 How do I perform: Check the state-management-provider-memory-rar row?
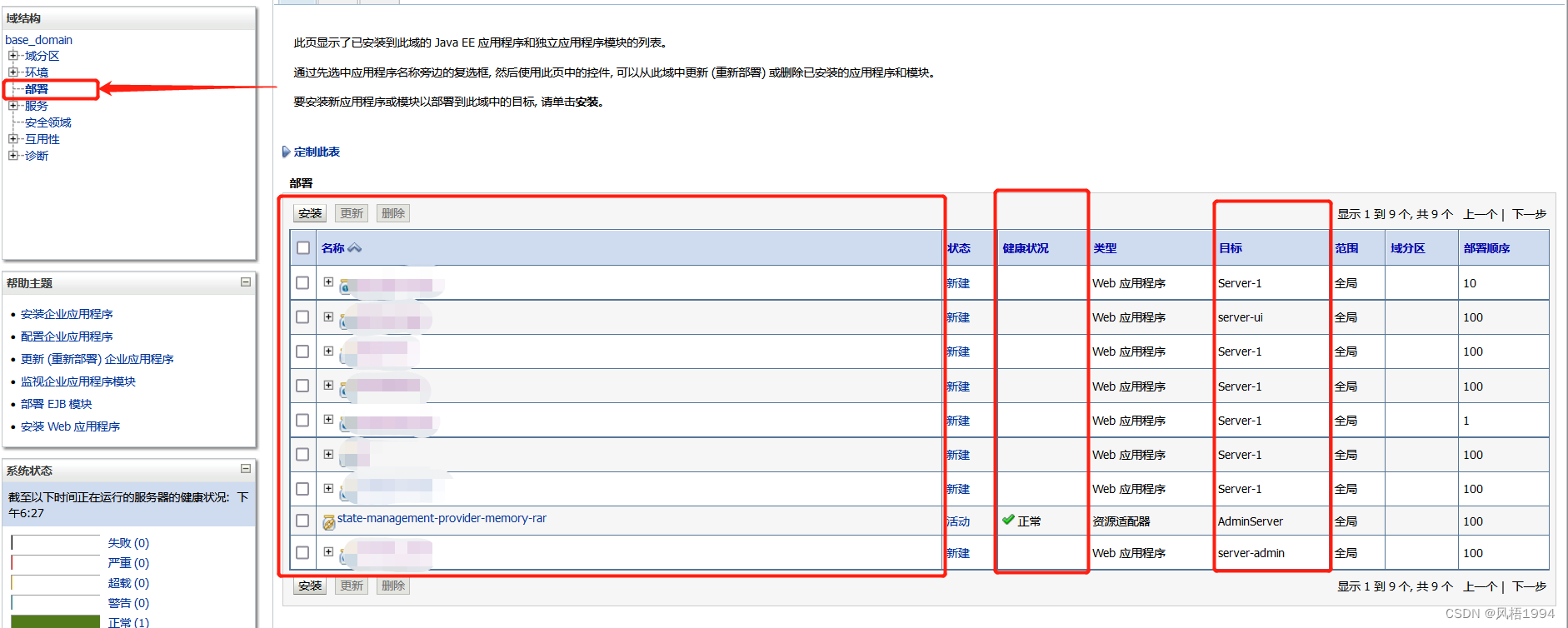302,521
